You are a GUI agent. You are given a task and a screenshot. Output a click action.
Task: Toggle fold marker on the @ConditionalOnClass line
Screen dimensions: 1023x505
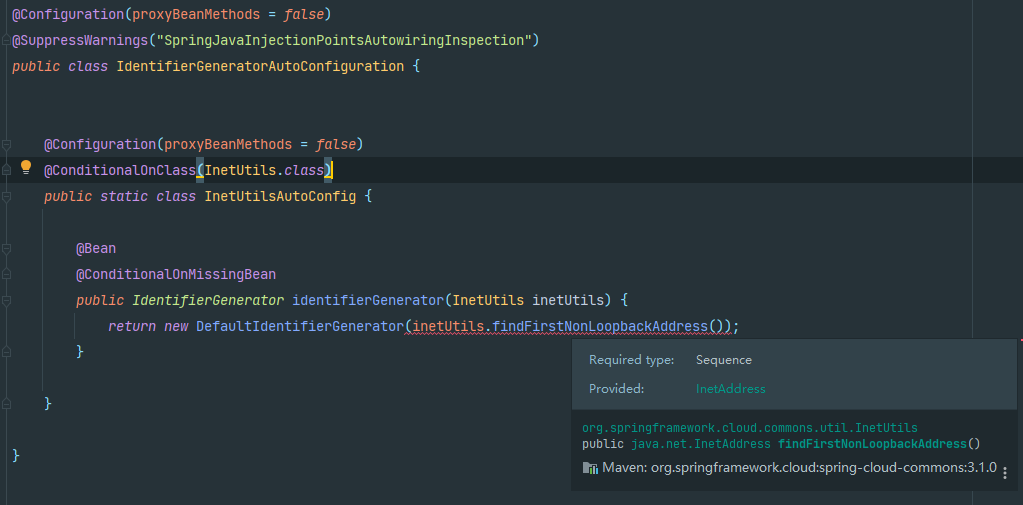click(x=6, y=170)
